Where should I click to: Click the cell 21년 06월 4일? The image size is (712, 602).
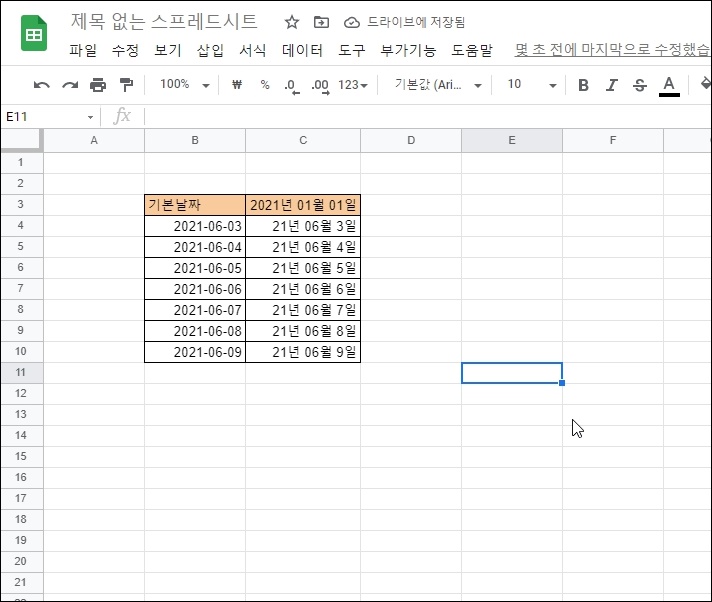(303, 247)
